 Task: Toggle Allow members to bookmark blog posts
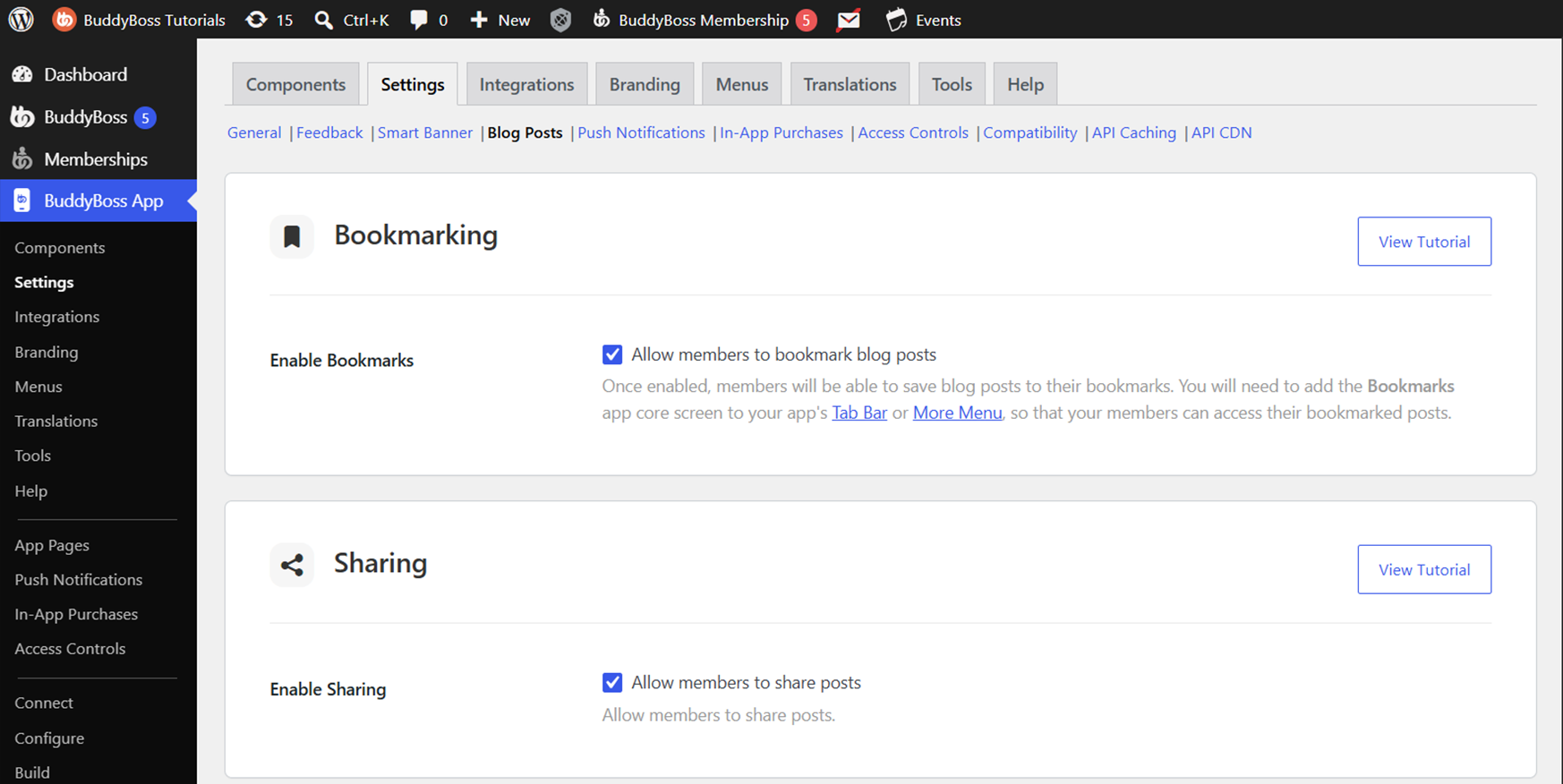(x=612, y=354)
